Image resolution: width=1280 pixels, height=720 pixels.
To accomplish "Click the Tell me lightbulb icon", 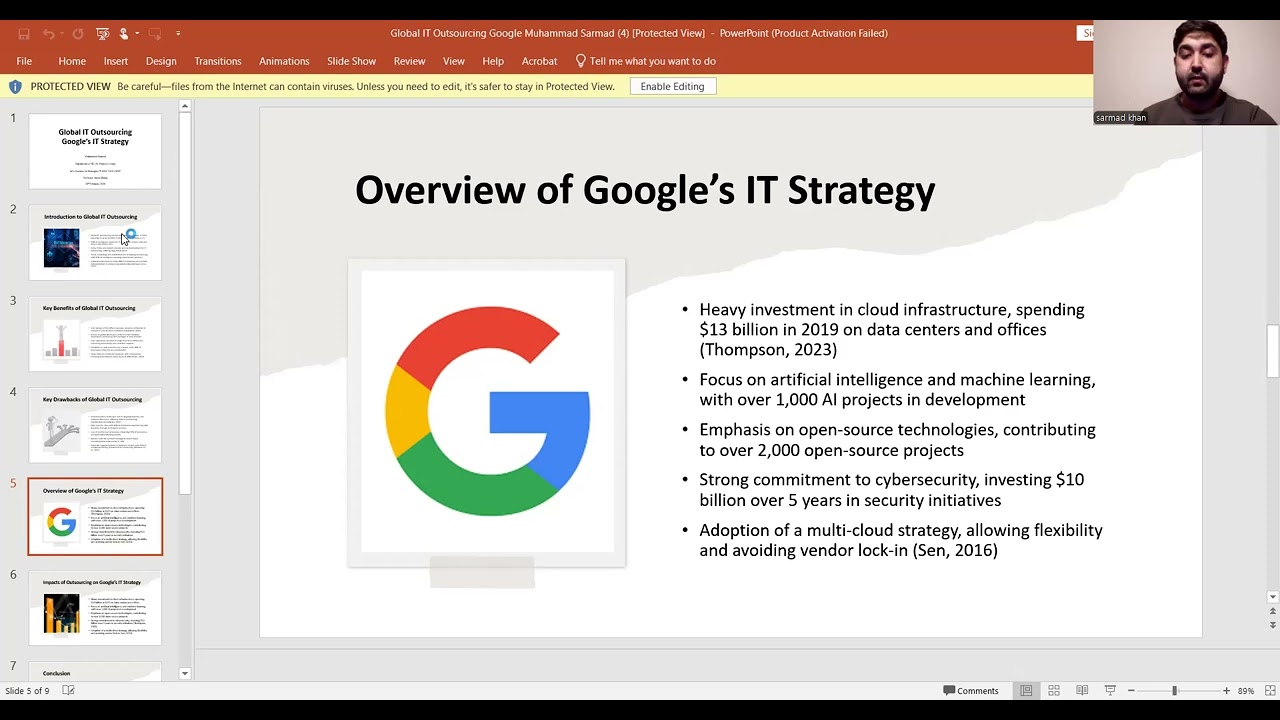I will [x=580, y=61].
